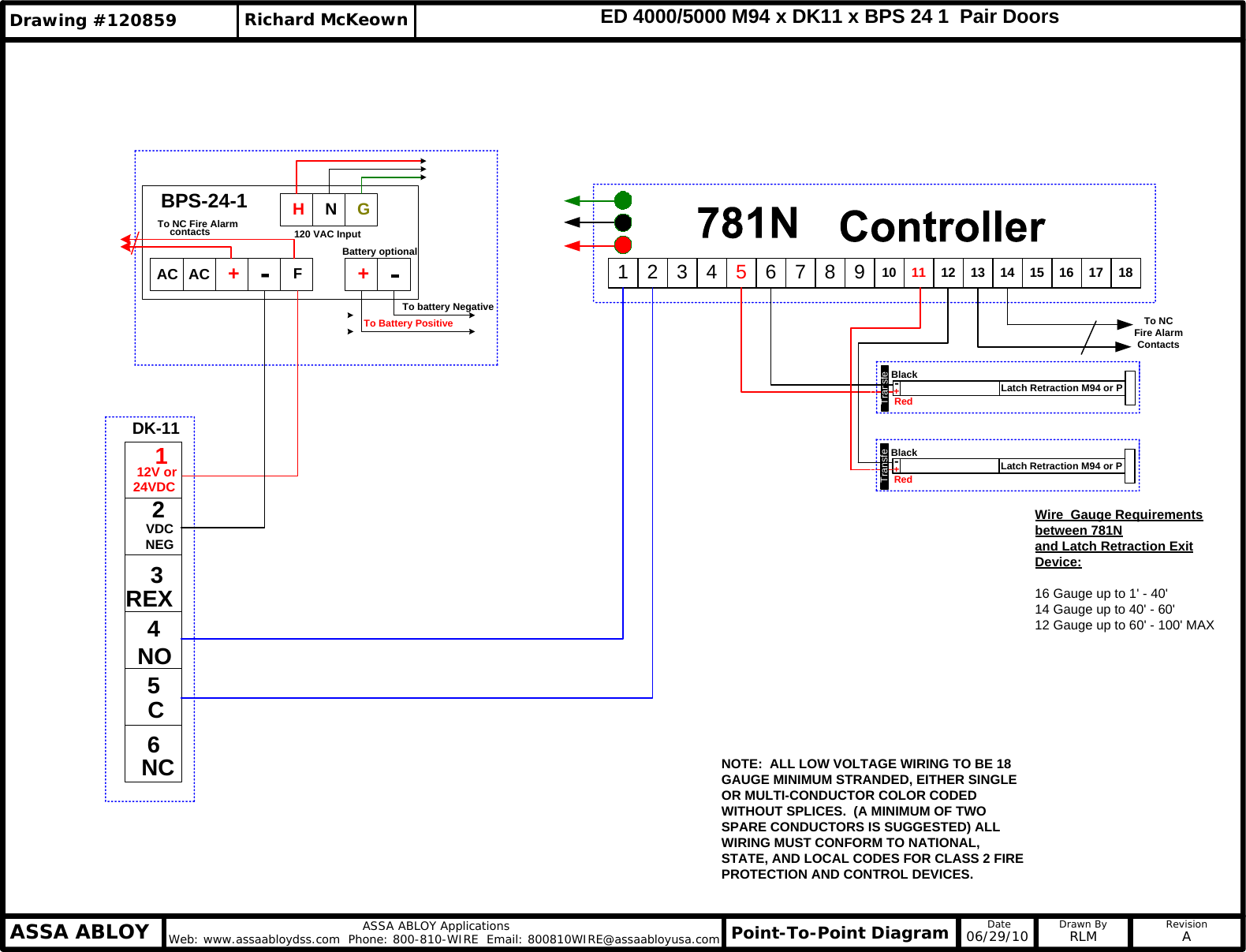Pick terminal 8 on the 781N Controller strip
The image size is (1246, 952).
830,273
